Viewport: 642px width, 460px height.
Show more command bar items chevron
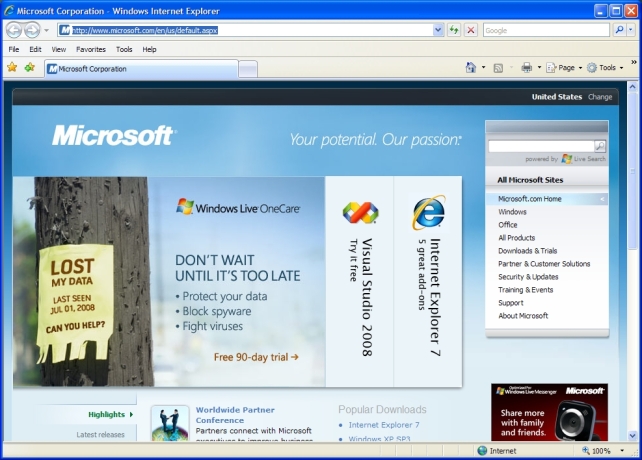[634, 62]
